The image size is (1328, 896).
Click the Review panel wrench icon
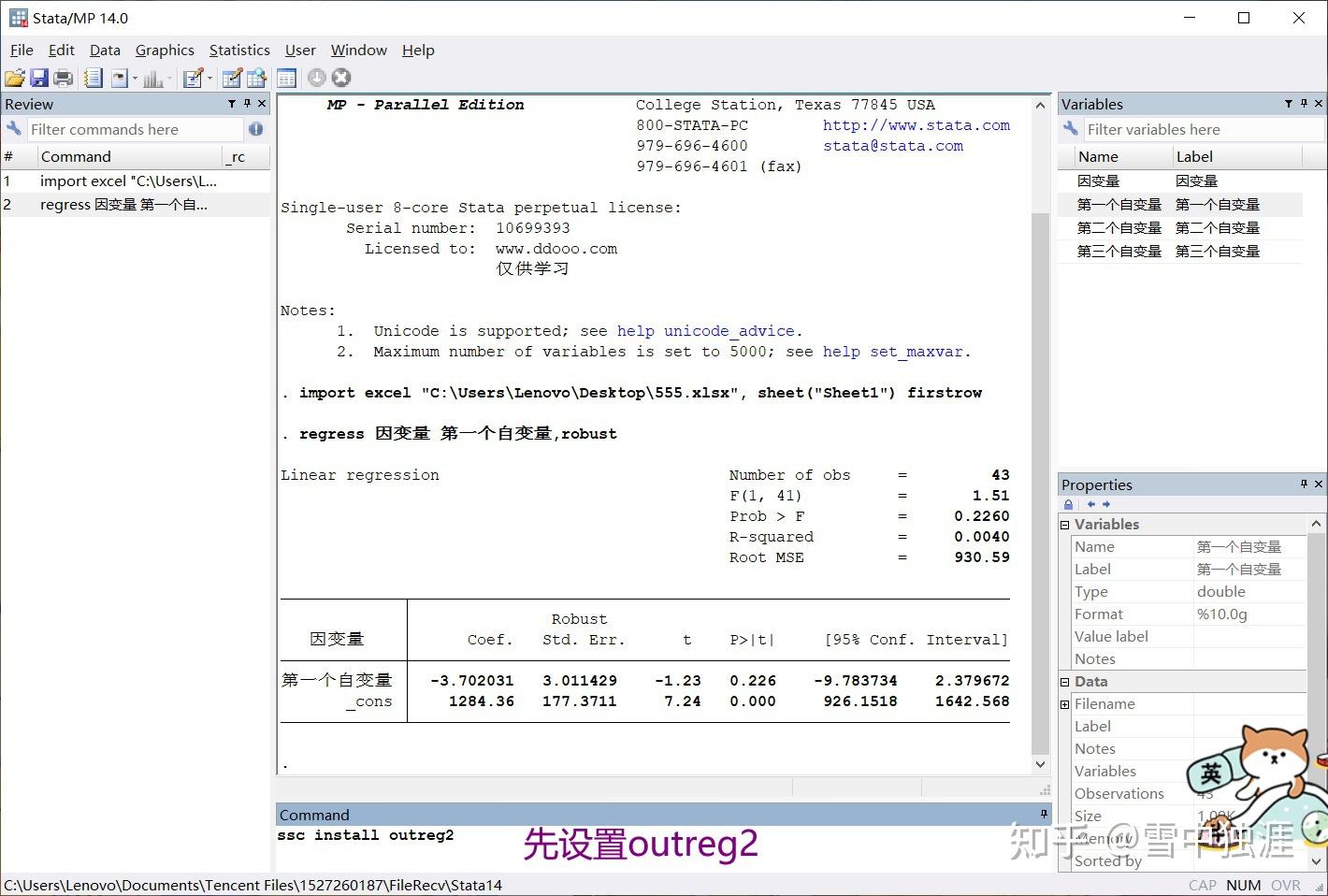coord(13,129)
